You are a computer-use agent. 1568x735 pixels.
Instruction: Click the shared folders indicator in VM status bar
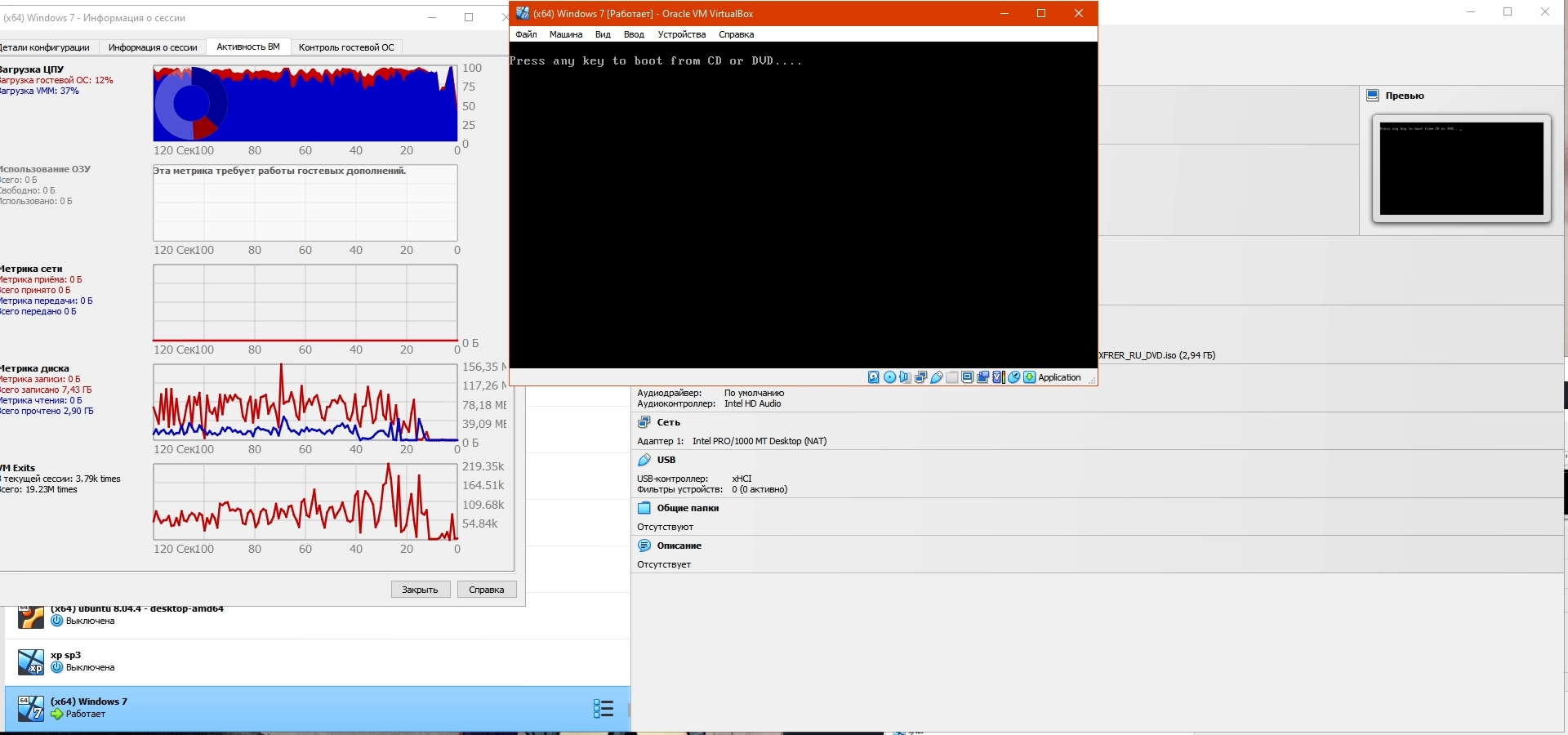coord(951,377)
